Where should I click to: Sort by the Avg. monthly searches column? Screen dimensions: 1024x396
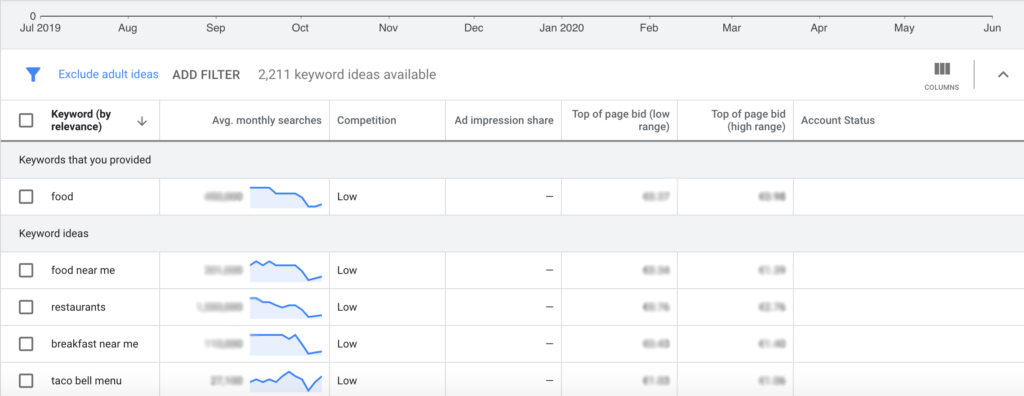coord(267,120)
